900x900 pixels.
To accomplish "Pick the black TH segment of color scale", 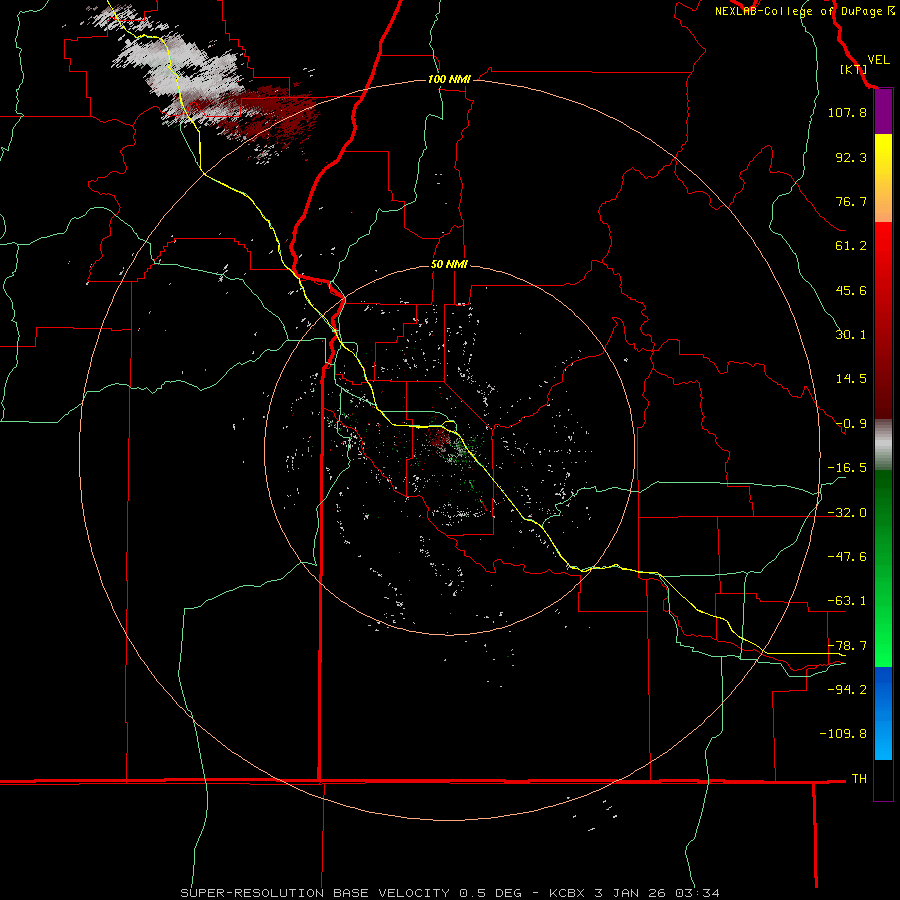I will click(883, 779).
